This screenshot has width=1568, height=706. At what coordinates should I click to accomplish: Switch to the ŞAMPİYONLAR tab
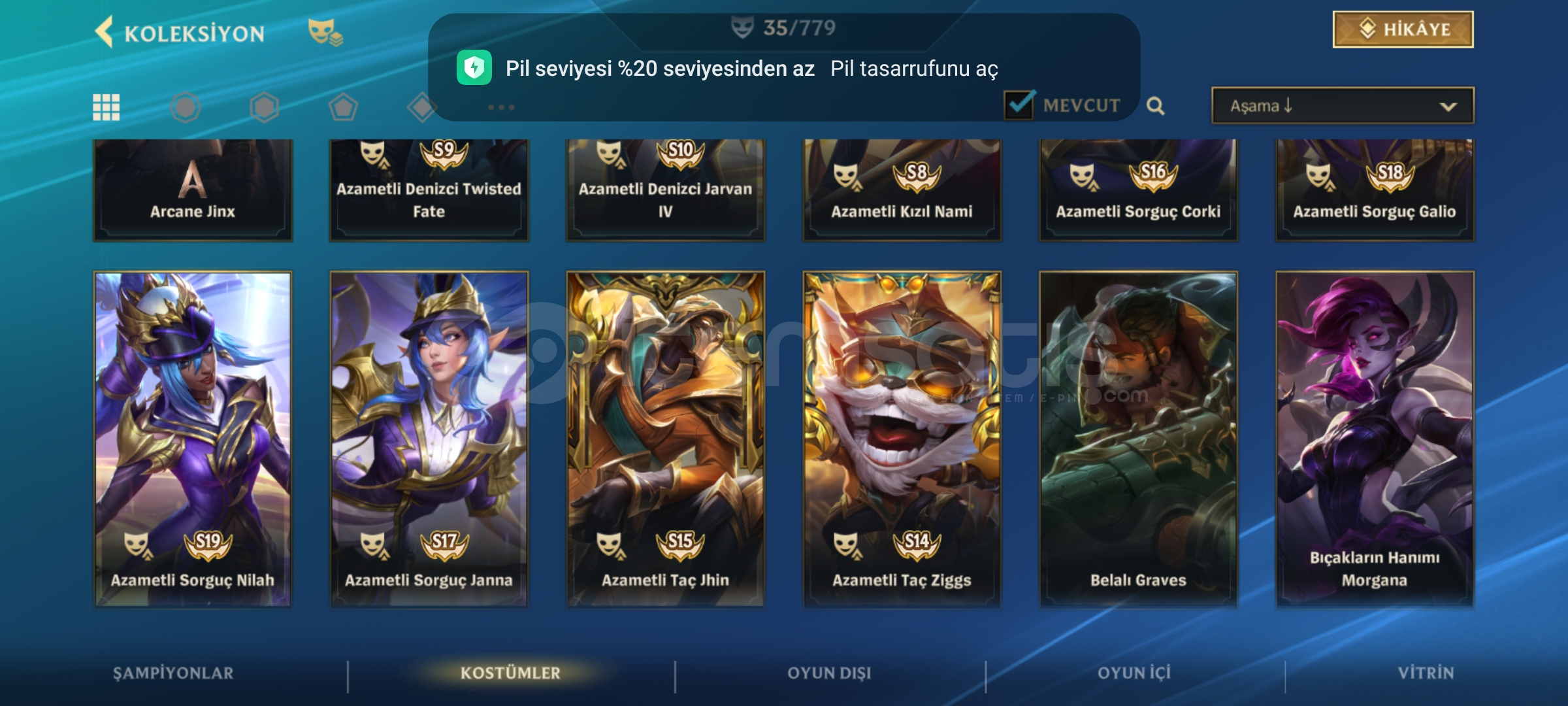pos(173,673)
